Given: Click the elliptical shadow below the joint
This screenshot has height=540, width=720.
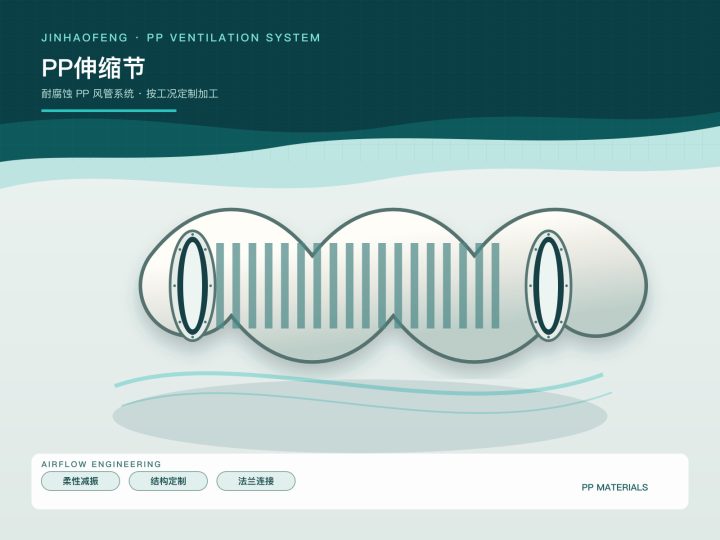Looking at the screenshot, I should pos(360,416).
